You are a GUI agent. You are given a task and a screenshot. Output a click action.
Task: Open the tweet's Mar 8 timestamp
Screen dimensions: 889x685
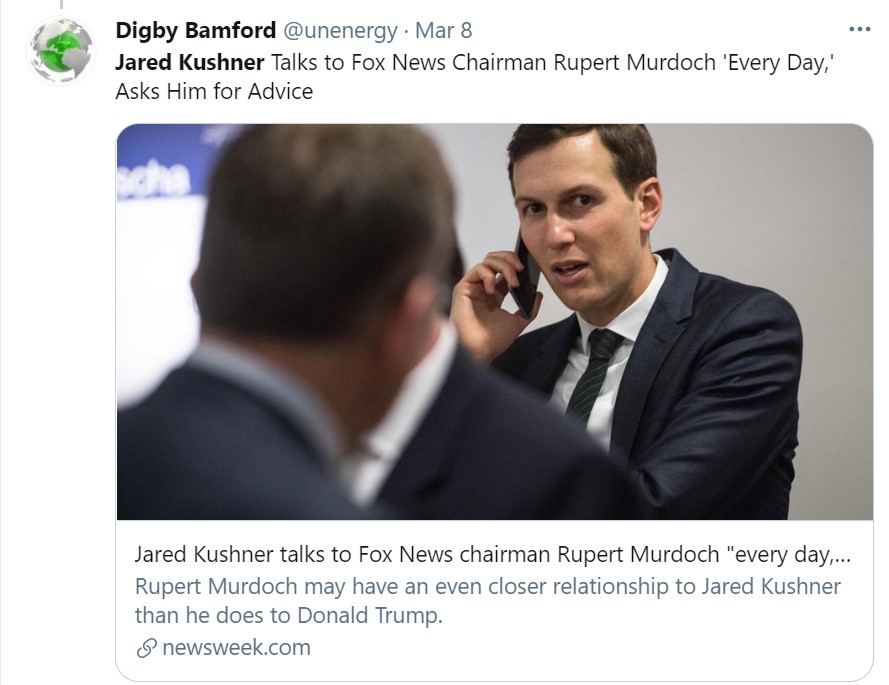click(x=444, y=31)
